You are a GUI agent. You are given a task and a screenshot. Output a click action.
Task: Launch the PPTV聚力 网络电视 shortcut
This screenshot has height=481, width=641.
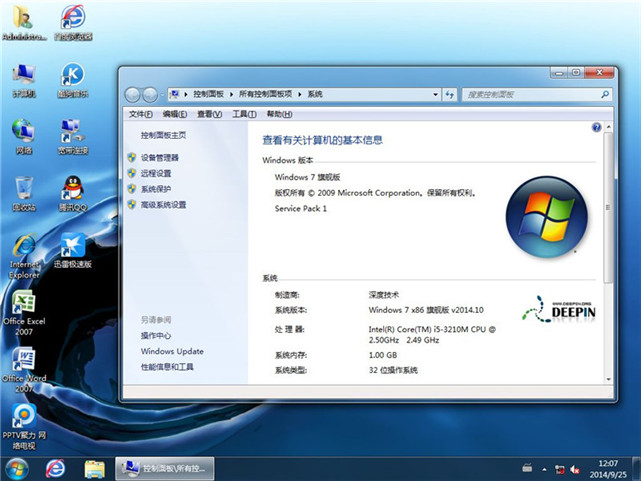pos(24,427)
